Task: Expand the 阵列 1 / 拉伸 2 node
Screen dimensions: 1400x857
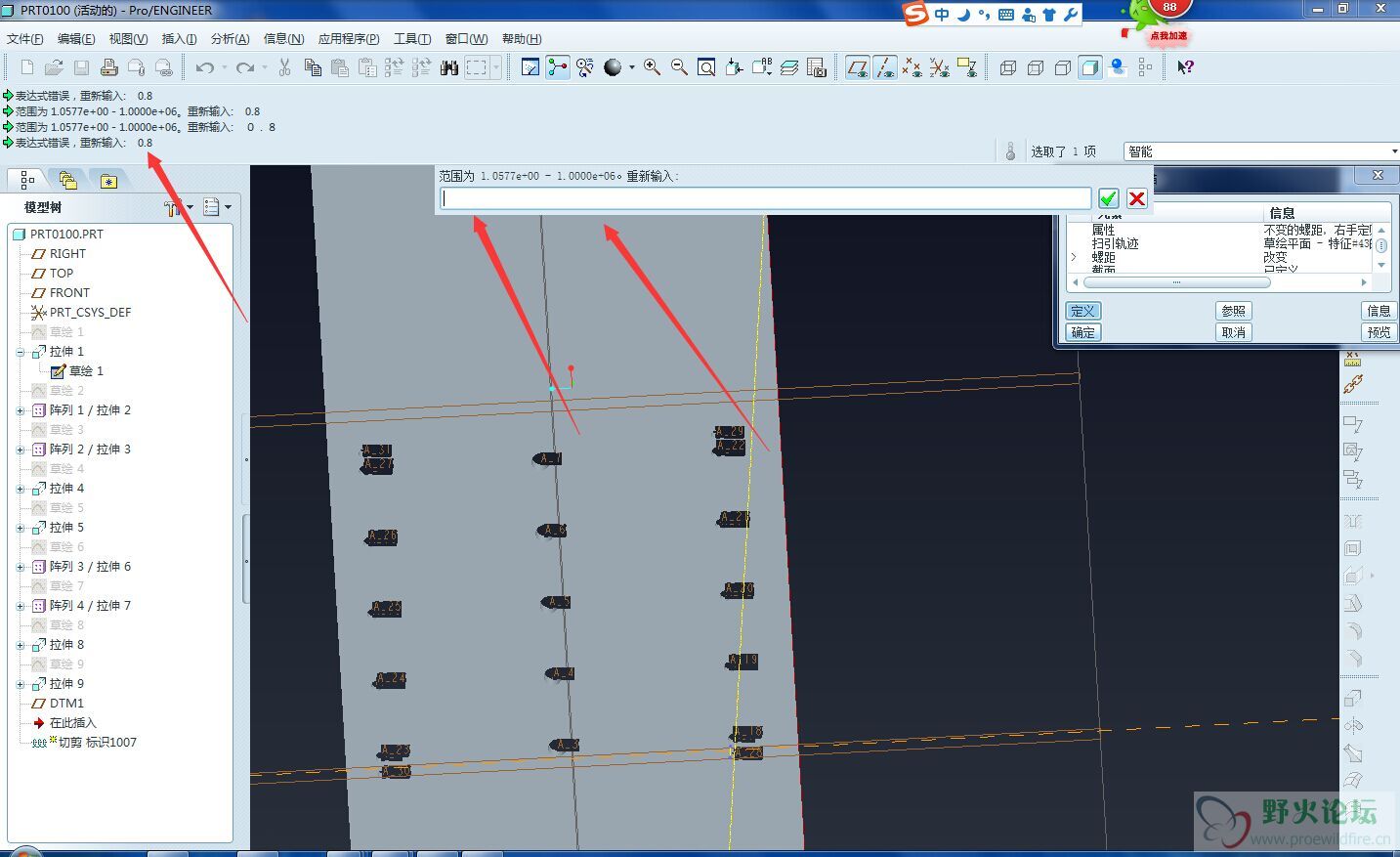Action: [x=21, y=410]
